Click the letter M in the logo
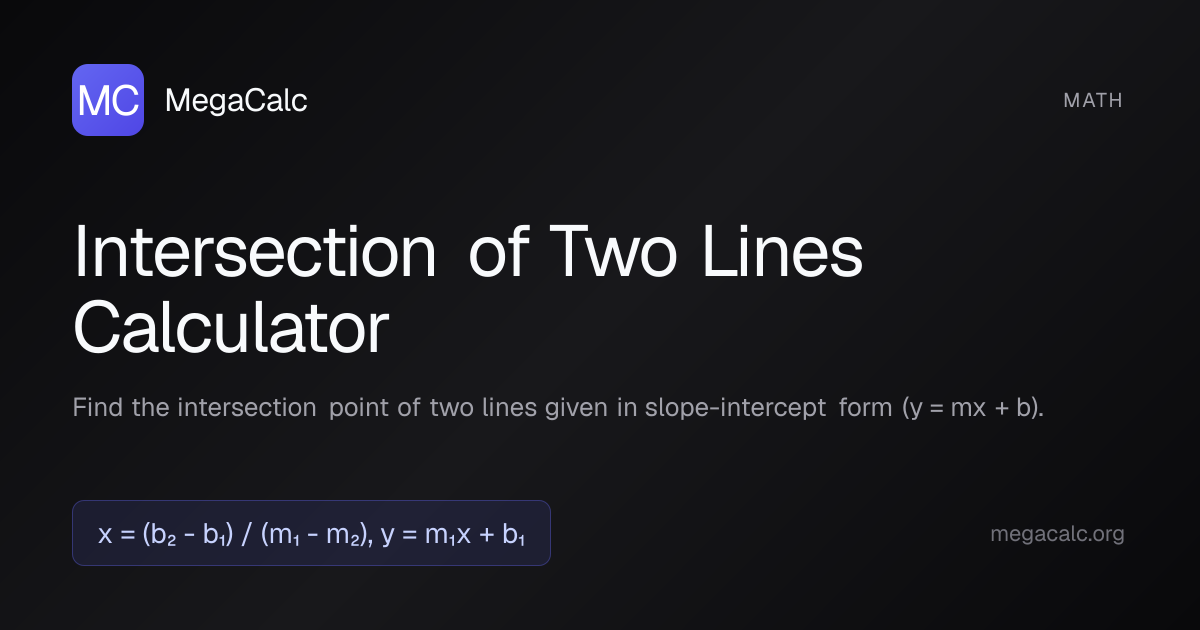Viewport: 1200px width, 630px height. coord(94,101)
